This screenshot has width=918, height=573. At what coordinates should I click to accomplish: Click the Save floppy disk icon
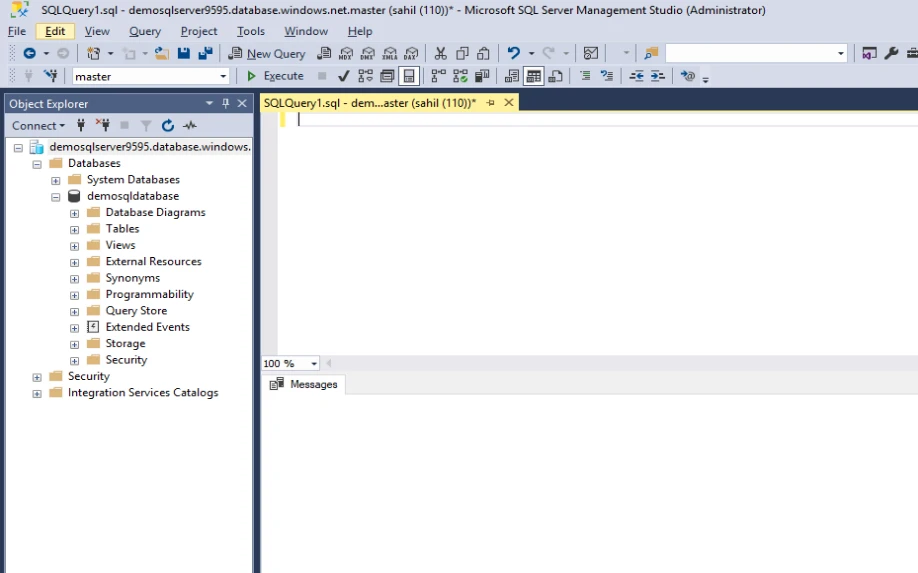click(x=184, y=53)
